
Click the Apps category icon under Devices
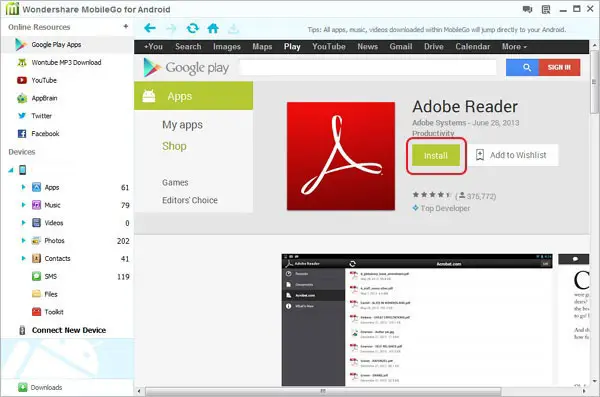(36, 187)
